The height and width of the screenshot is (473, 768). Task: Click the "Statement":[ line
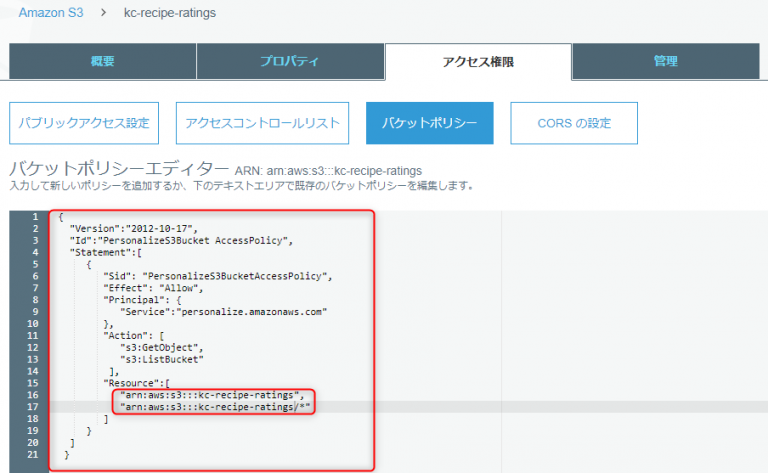[105, 252]
